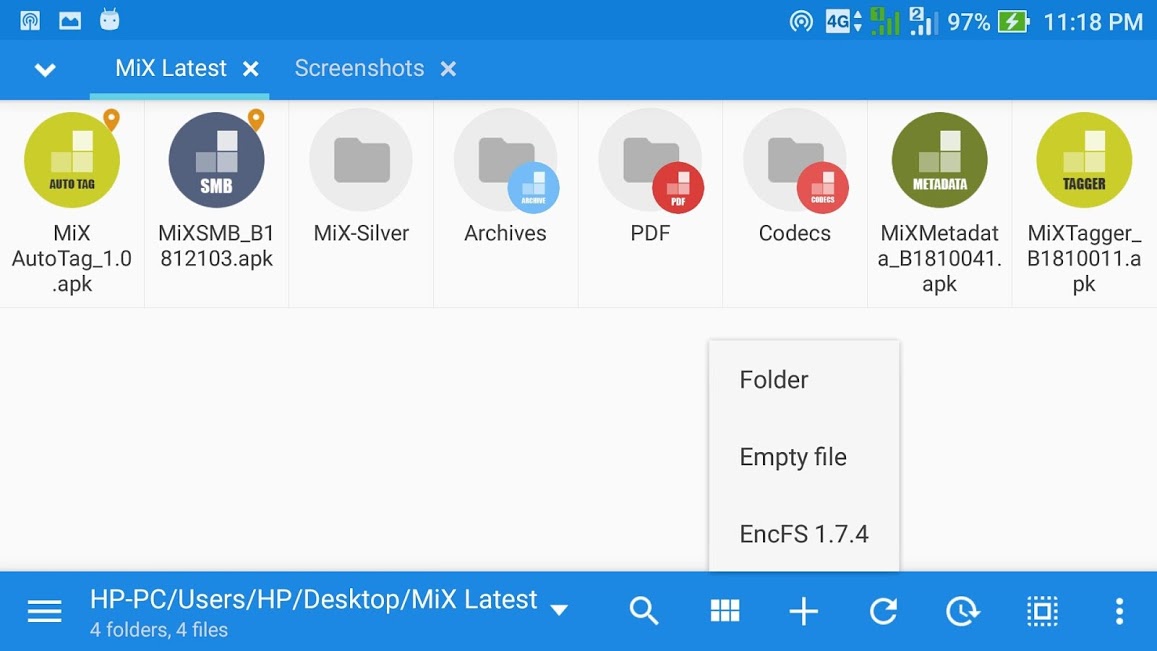Open the navigation drawer hamburger icon
This screenshot has height=651, width=1157.
[44, 610]
